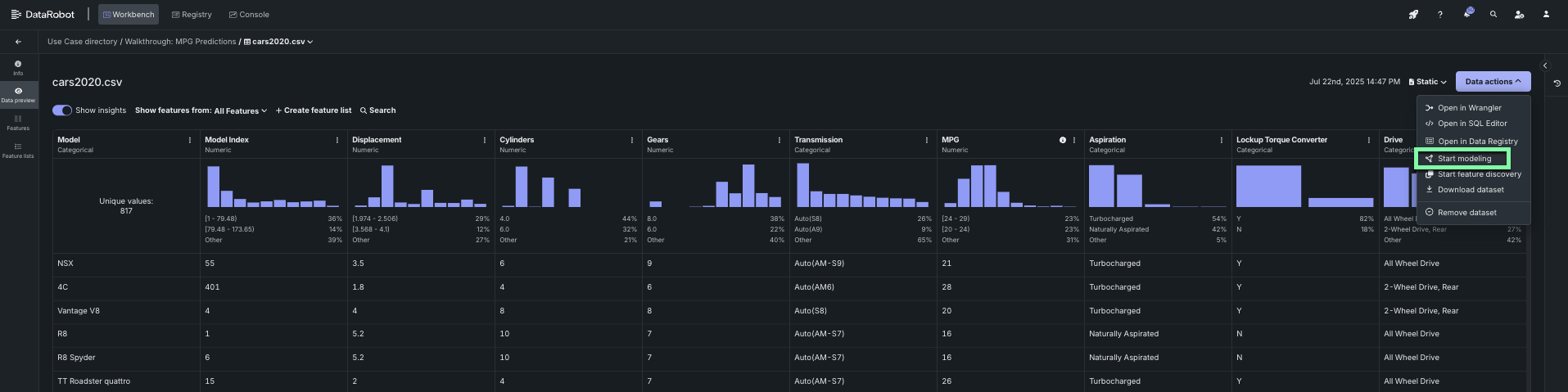Click the rocket icon in top bar
The width and height of the screenshot is (1568, 392).
[1412, 14]
